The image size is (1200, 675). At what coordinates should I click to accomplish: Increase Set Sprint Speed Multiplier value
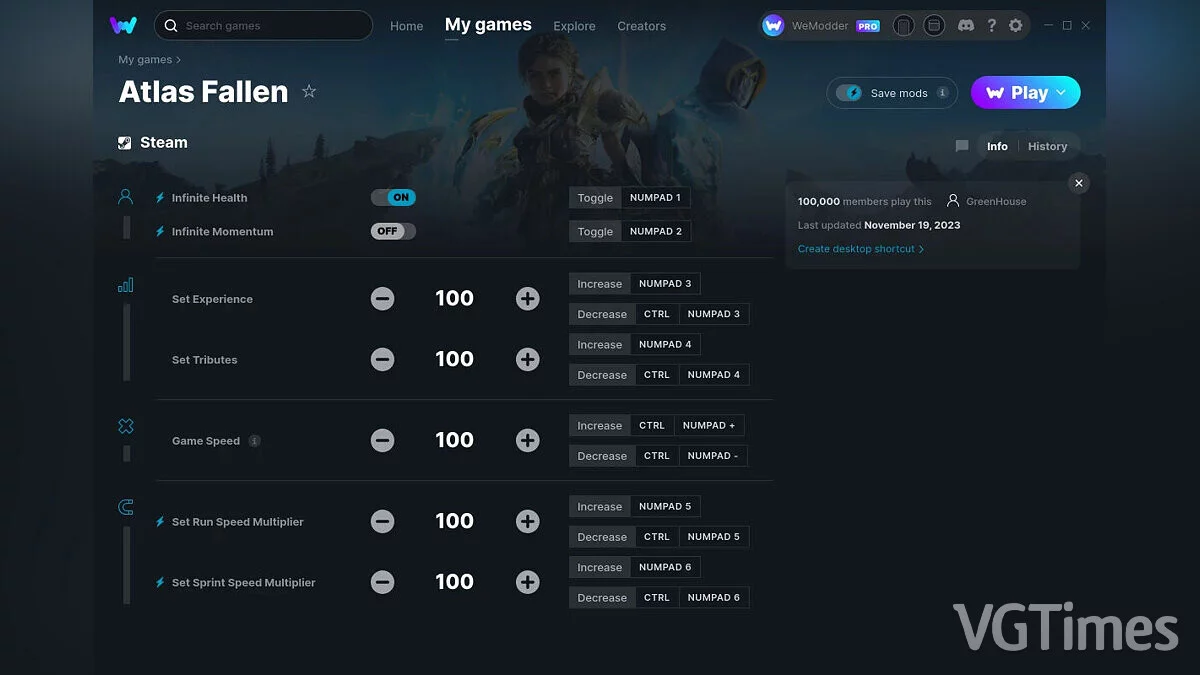pyautogui.click(x=528, y=582)
